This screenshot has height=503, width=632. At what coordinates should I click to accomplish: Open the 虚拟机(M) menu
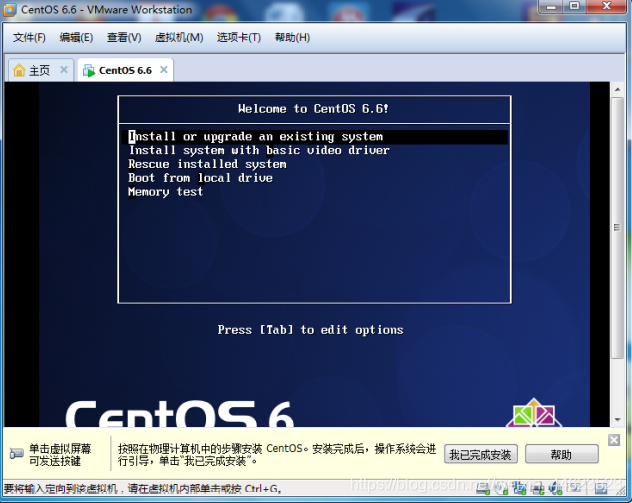[179, 37]
